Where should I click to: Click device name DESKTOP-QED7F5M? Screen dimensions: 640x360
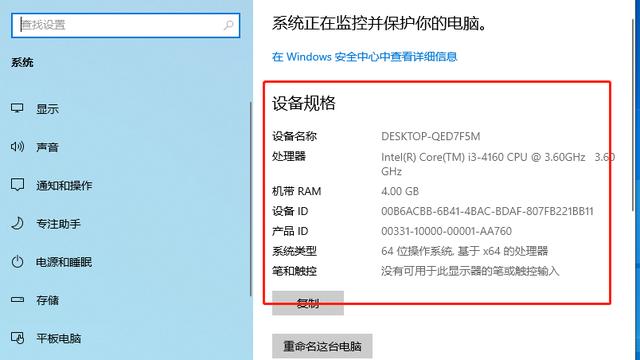431,136
